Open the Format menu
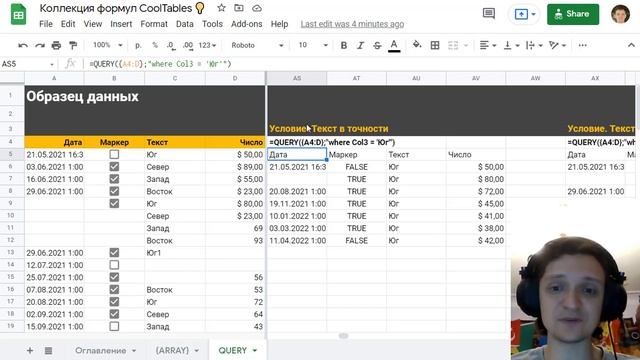 [x=154, y=24]
